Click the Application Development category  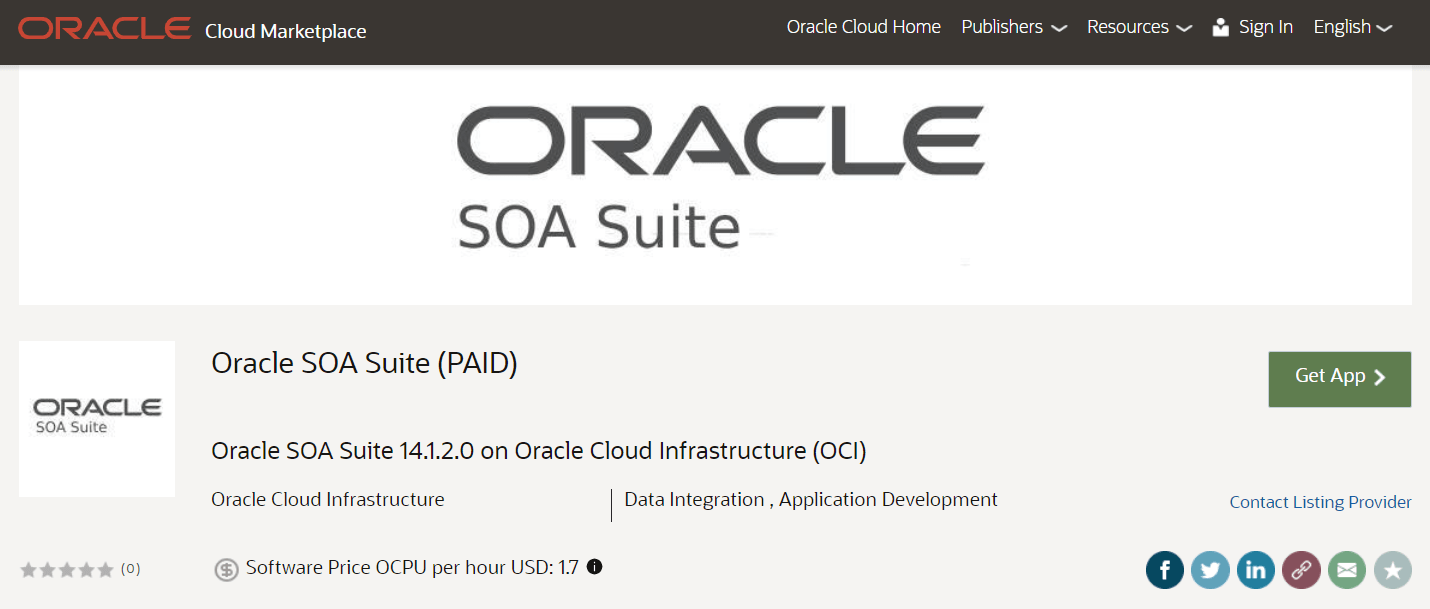pyautogui.click(x=889, y=499)
